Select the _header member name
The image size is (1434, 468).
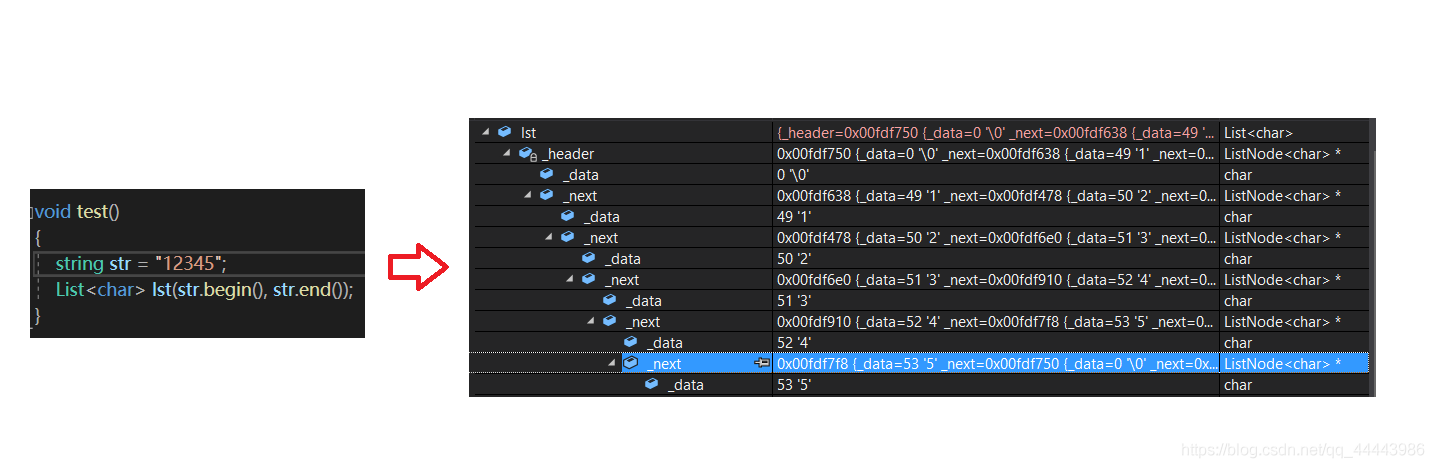567,154
